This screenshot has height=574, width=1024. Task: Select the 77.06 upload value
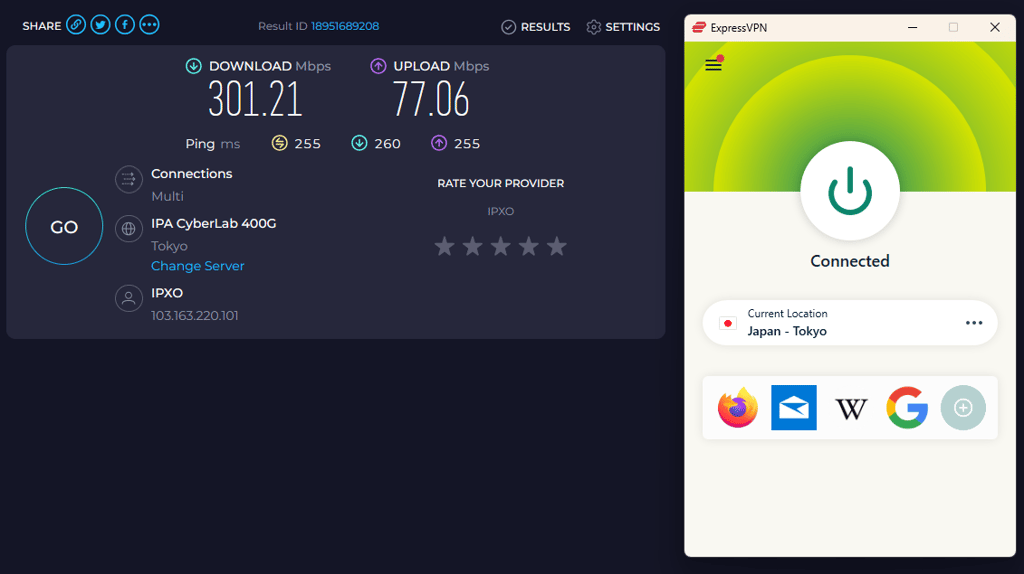(431, 100)
